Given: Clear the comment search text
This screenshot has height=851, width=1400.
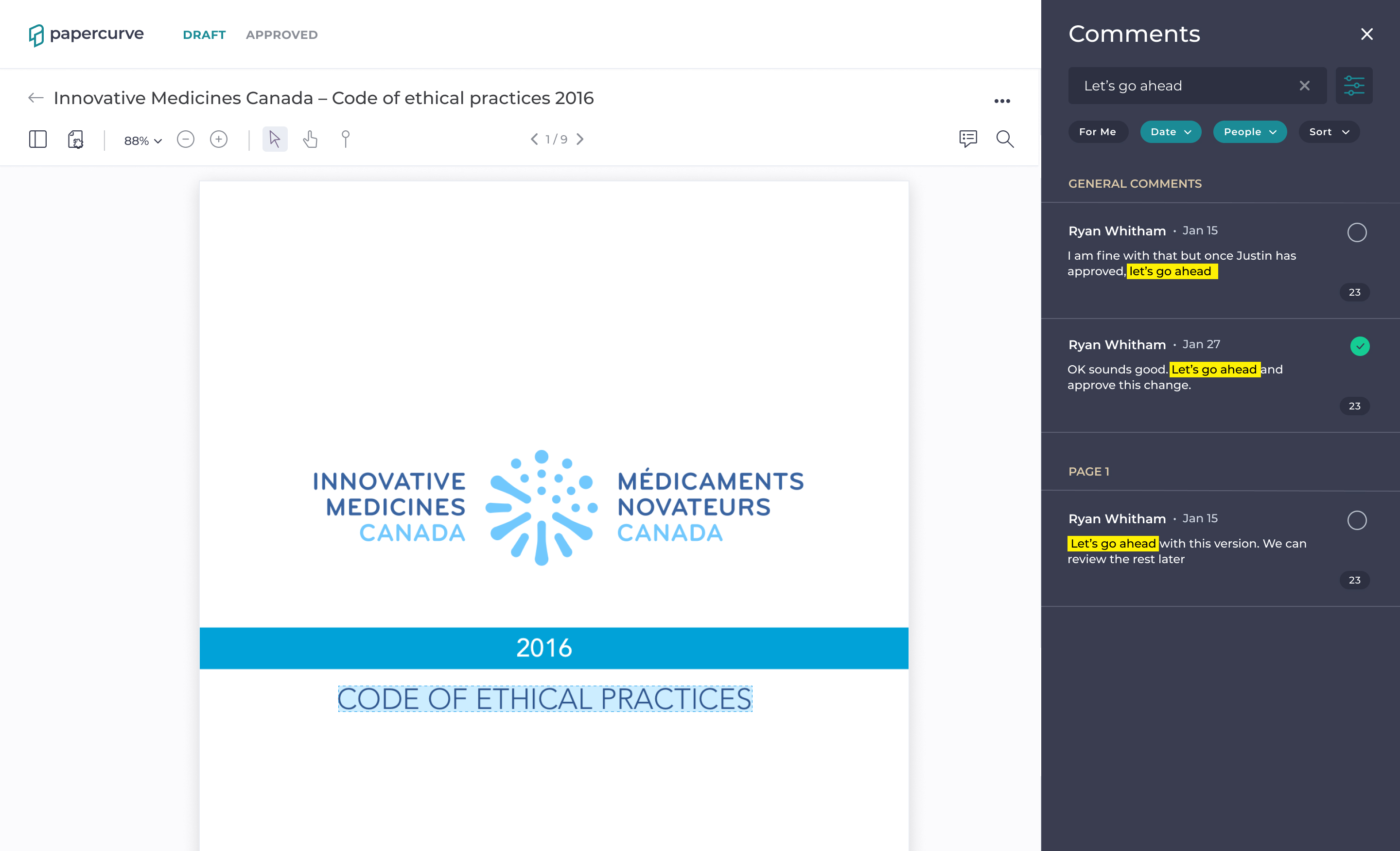Looking at the screenshot, I should point(1304,85).
